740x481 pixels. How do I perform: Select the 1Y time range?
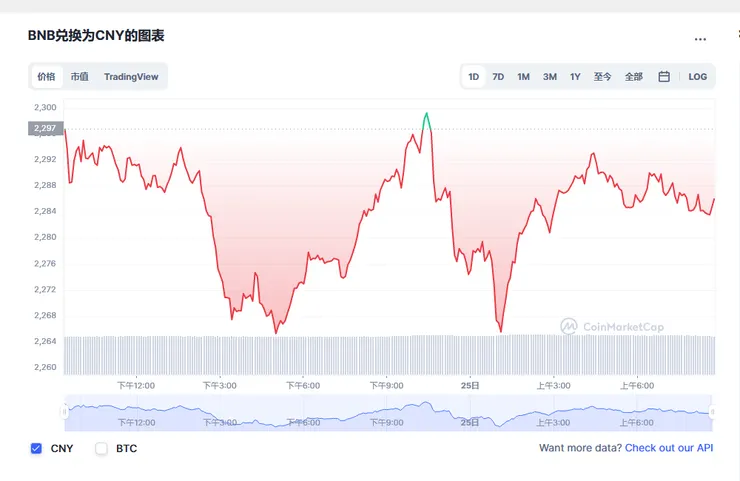tap(575, 77)
